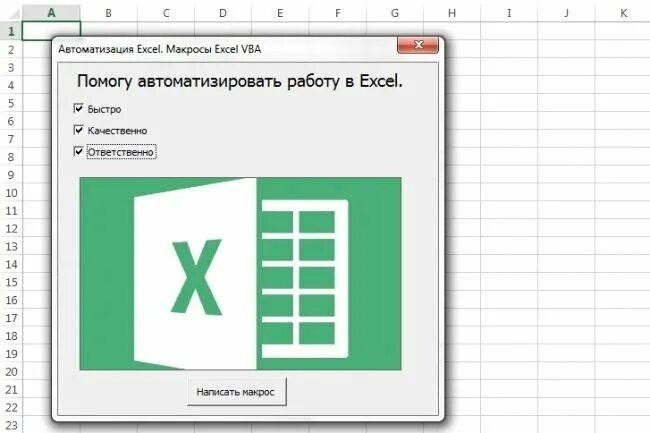Select row 8 header

[x=11, y=157]
